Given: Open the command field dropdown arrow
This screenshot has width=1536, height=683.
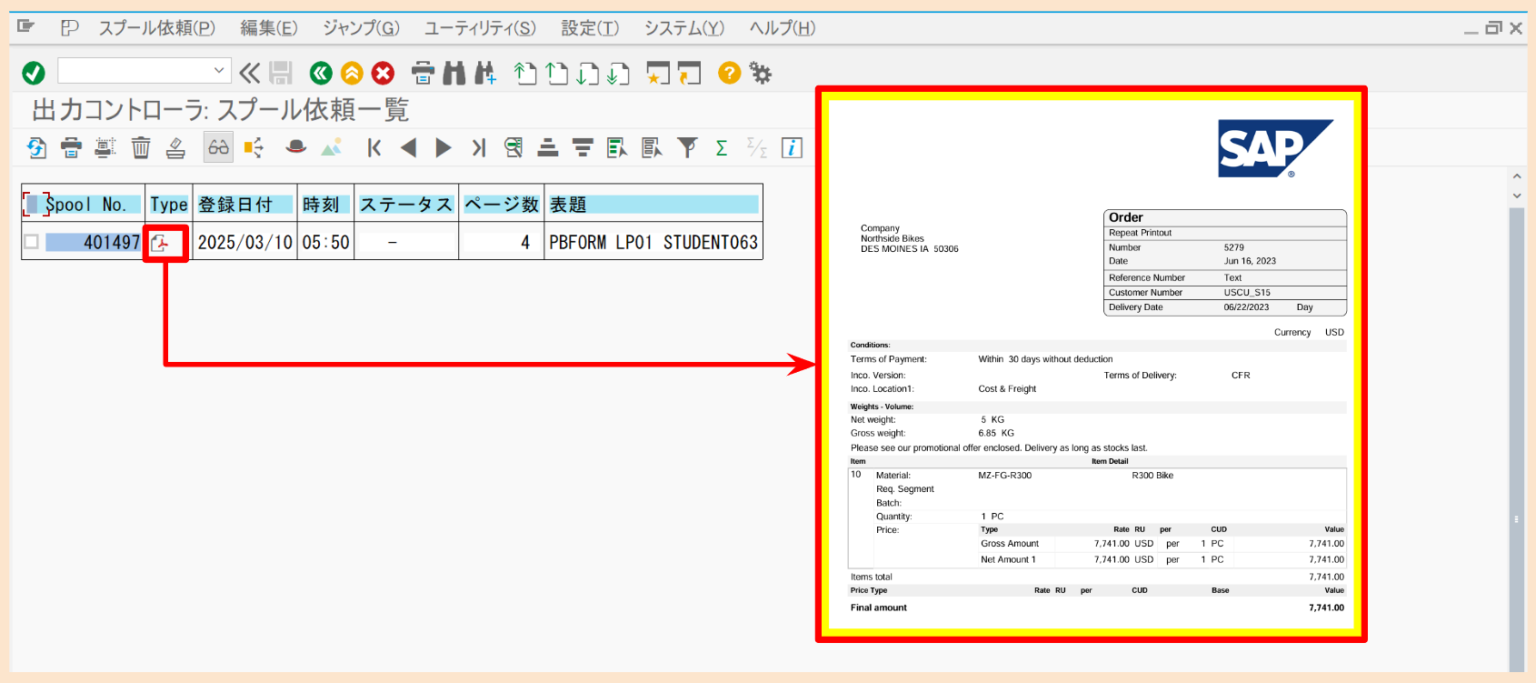Looking at the screenshot, I should coord(220,71).
